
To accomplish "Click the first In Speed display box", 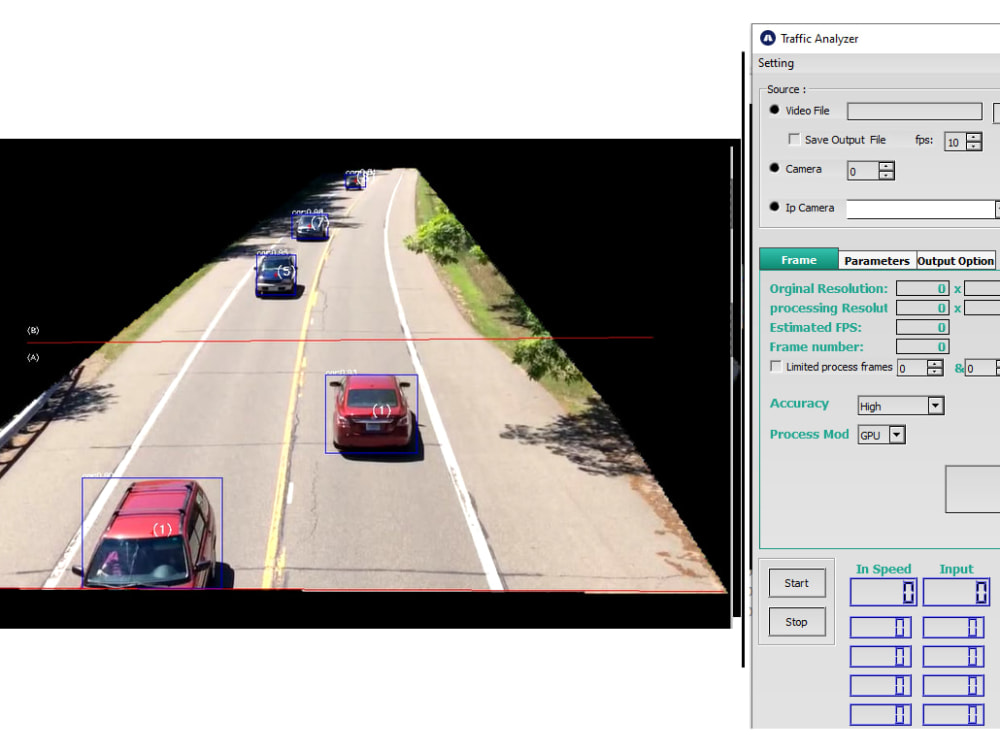I will click(883, 592).
